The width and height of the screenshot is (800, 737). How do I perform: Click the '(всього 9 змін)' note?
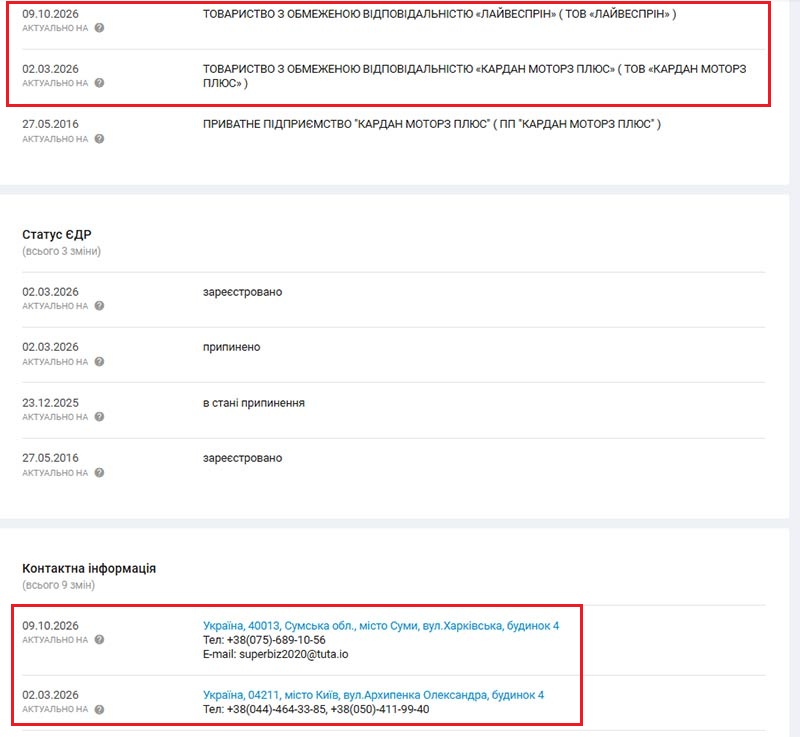(58, 585)
